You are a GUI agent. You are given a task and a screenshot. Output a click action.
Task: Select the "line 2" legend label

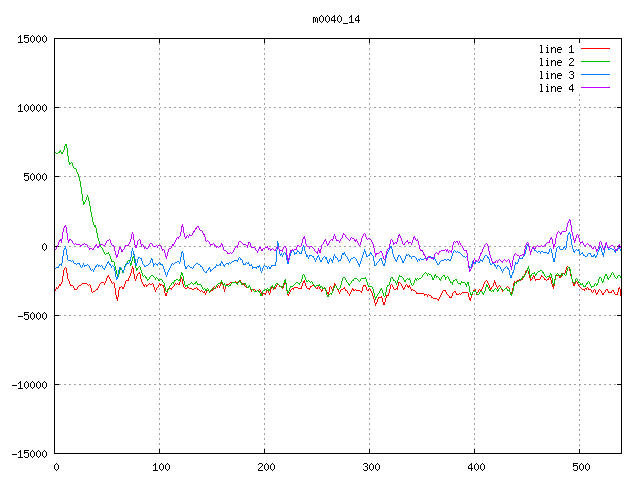(x=556, y=62)
